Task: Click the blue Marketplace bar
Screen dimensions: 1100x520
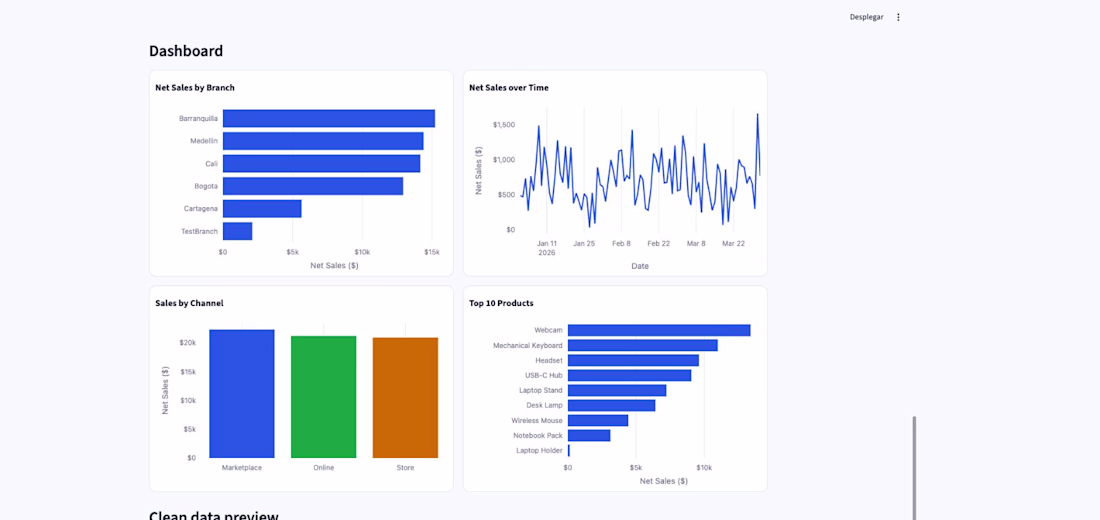Action: pos(241,394)
